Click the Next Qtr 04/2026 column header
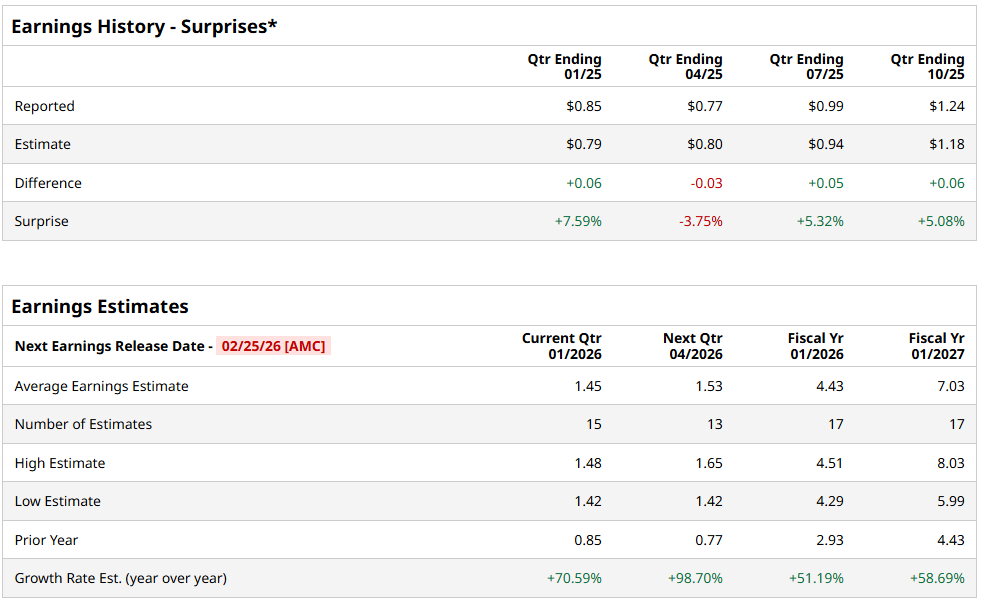Image resolution: width=982 pixels, height=604 pixels. click(693, 346)
